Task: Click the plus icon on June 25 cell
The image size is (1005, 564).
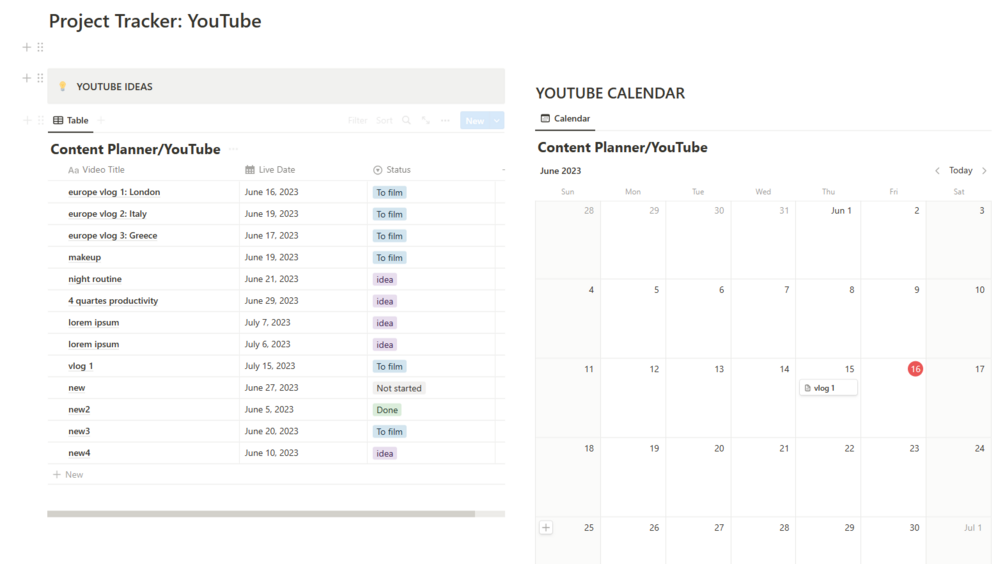Action: [546, 527]
